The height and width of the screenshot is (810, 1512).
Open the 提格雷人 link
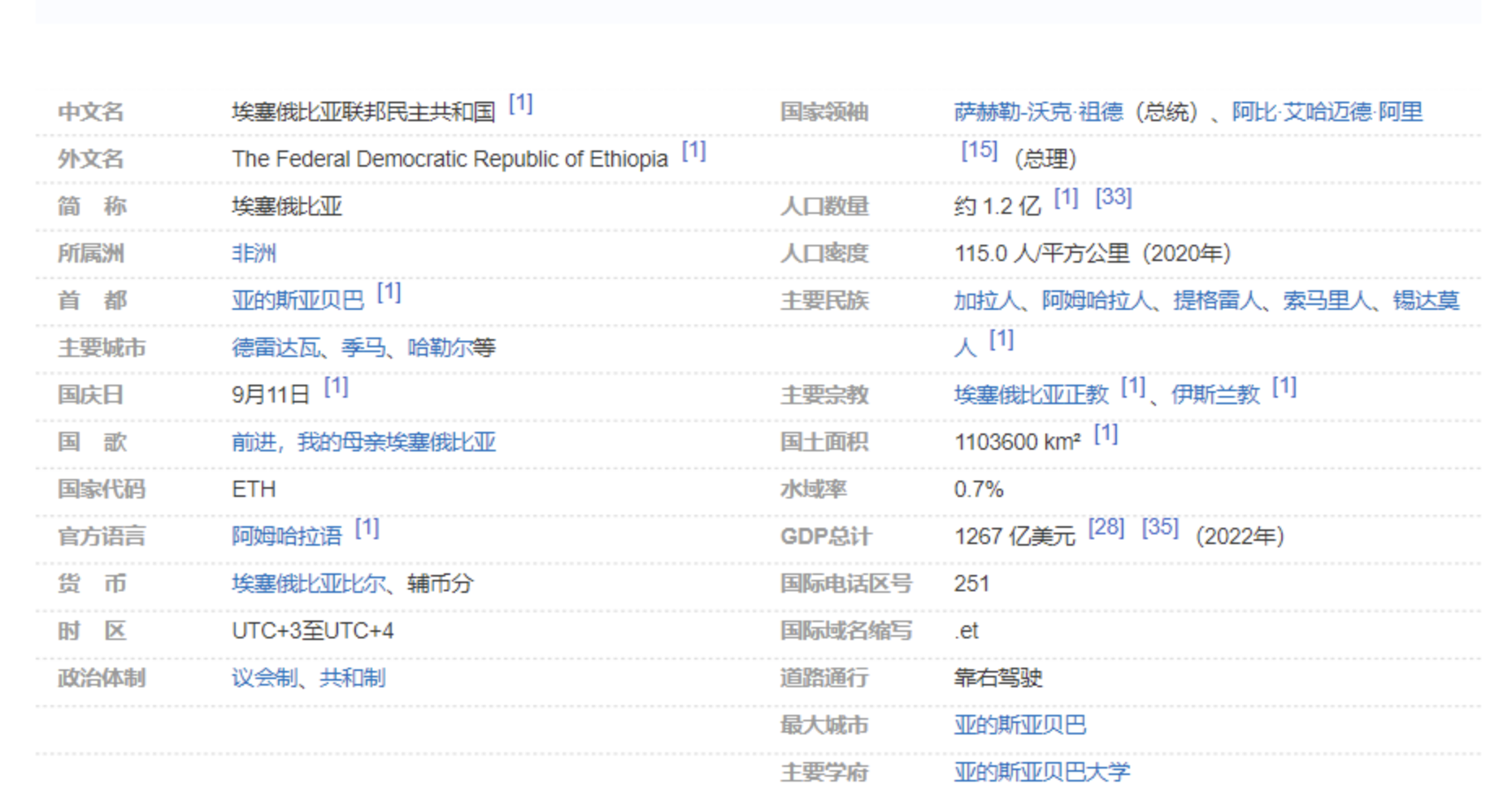(1217, 301)
